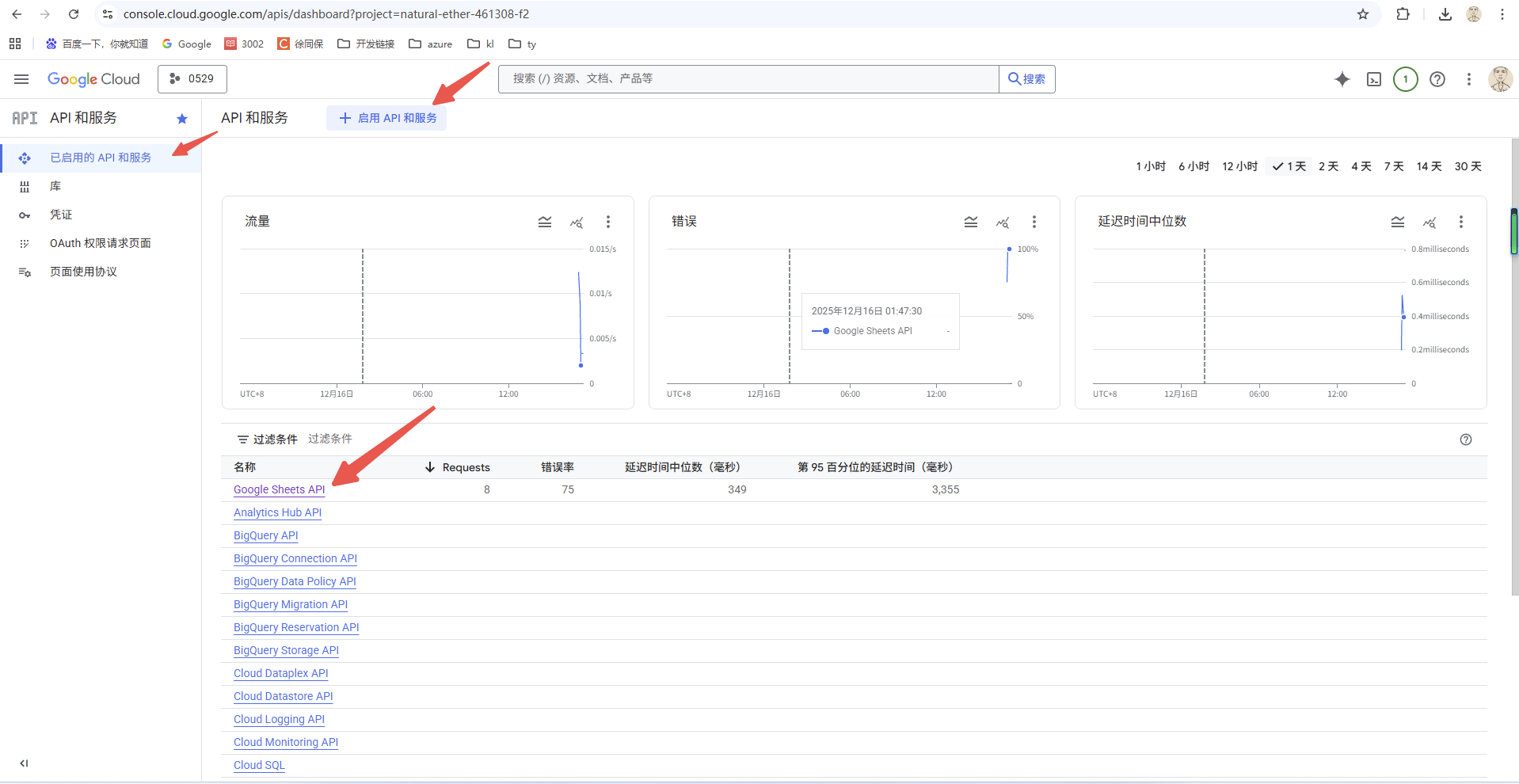The height and width of the screenshot is (784, 1519).
Task: Click 启用 API 和服务 button
Action: pyautogui.click(x=387, y=118)
